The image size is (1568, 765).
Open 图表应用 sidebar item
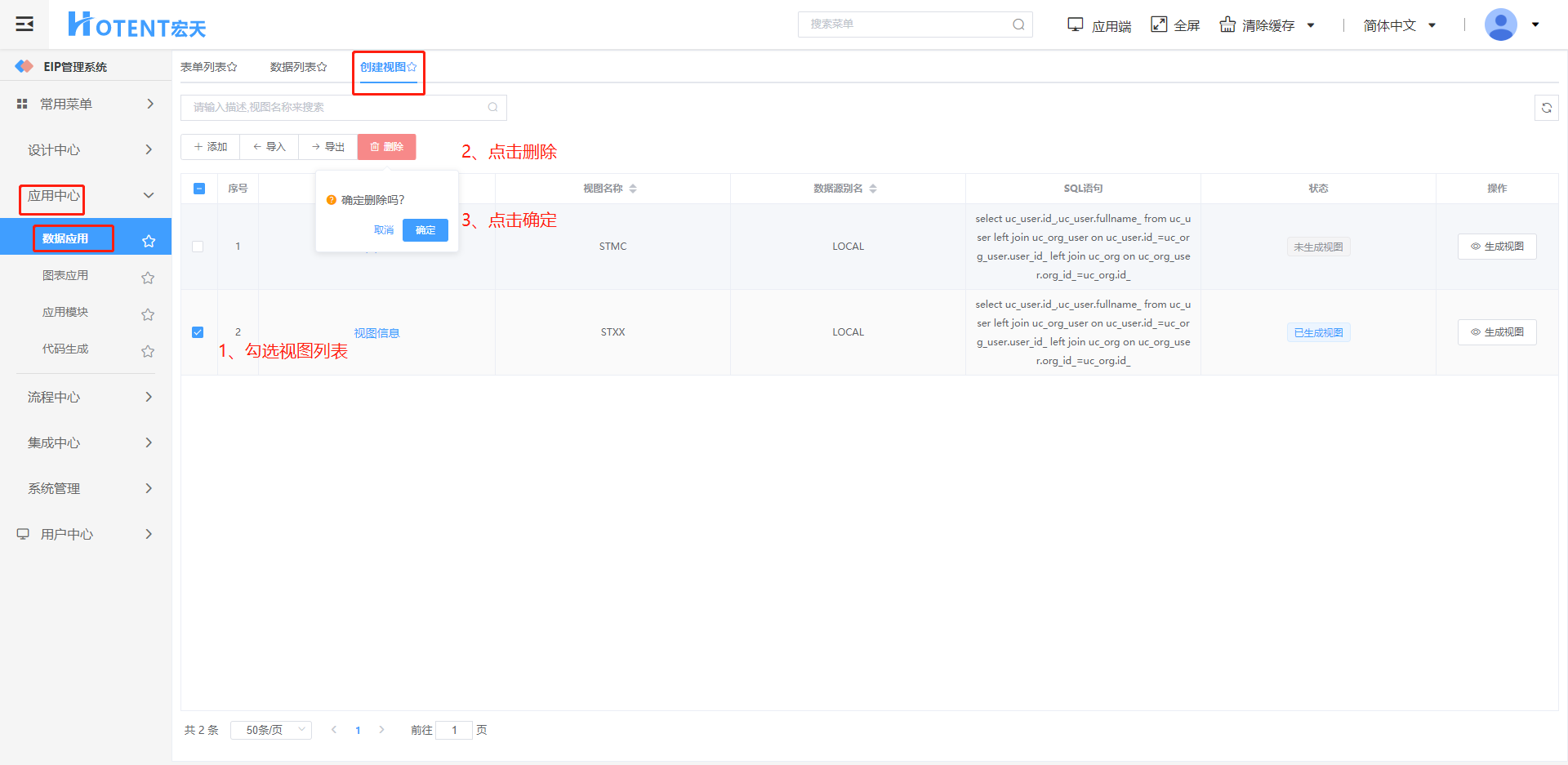(65, 275)
